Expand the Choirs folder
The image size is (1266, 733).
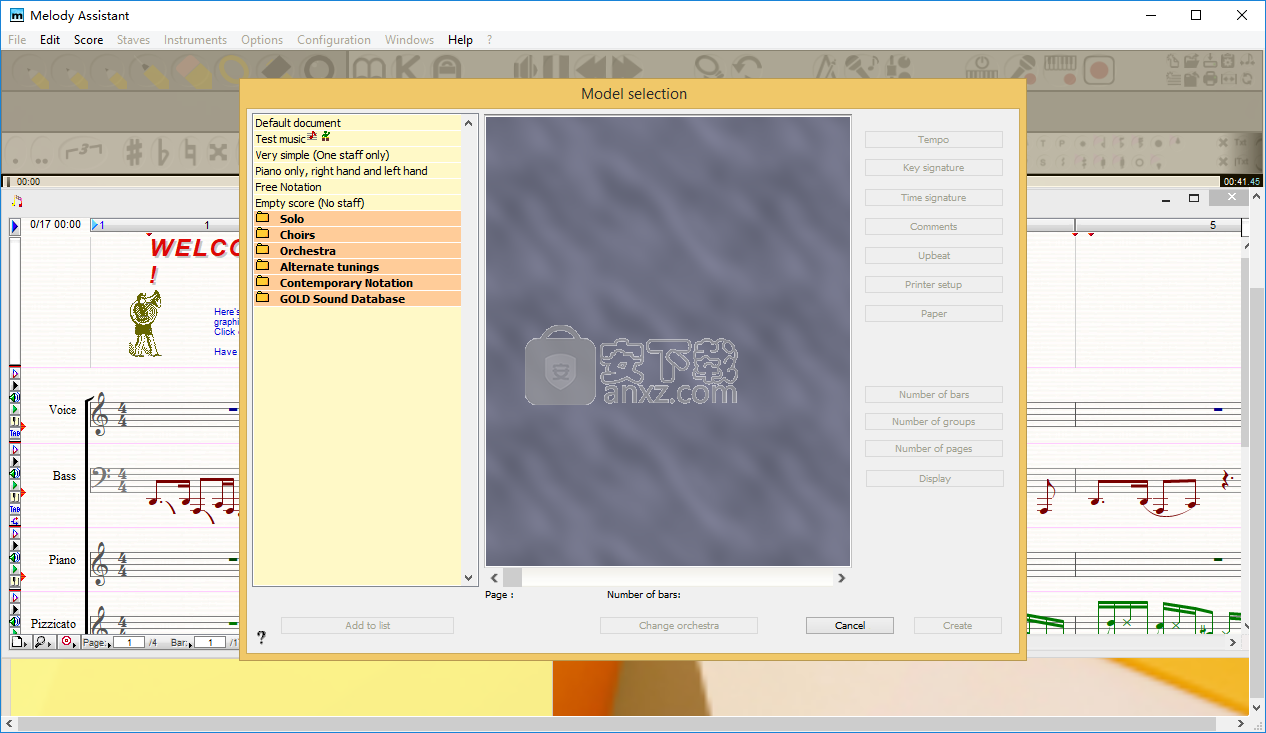coord(357,235)
